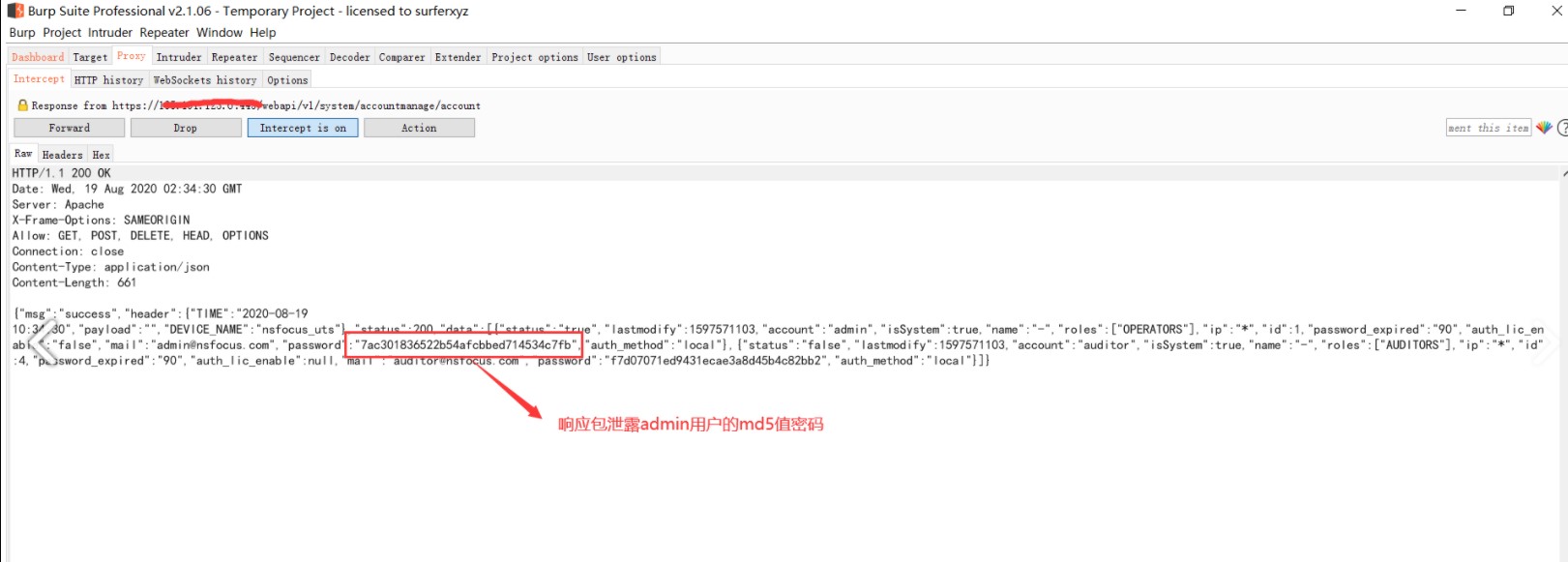
Task: Open the User options tab
Action: click(622, 57)
